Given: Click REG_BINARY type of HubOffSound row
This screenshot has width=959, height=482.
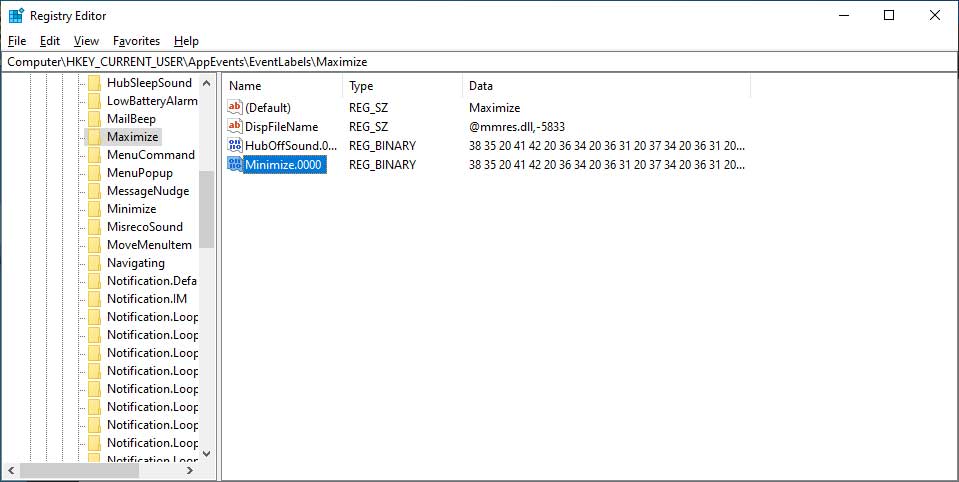Looking at the screenshot, I should 382,146.
